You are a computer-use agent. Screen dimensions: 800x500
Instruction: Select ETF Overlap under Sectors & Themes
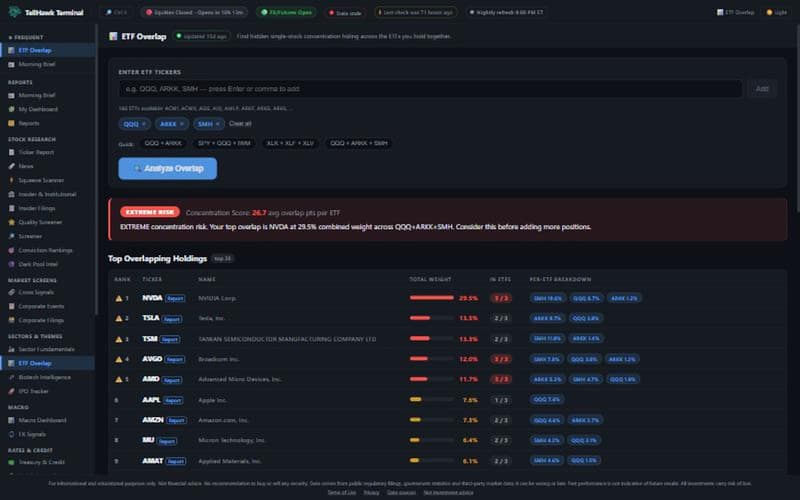(x=47, y=363)
